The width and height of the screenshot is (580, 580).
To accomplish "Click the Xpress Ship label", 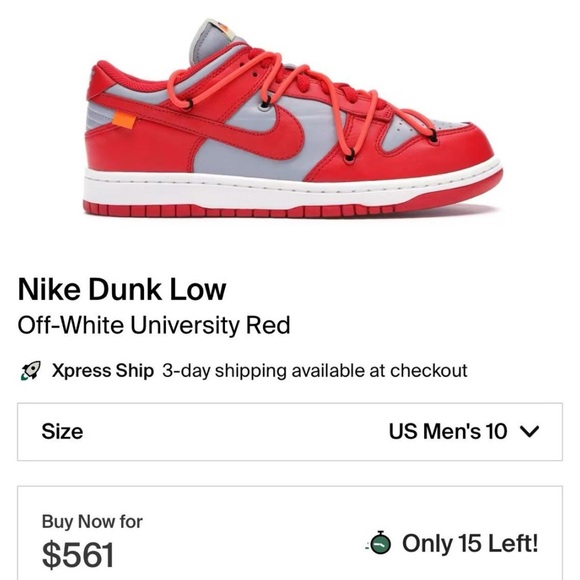I will [103, 371].
